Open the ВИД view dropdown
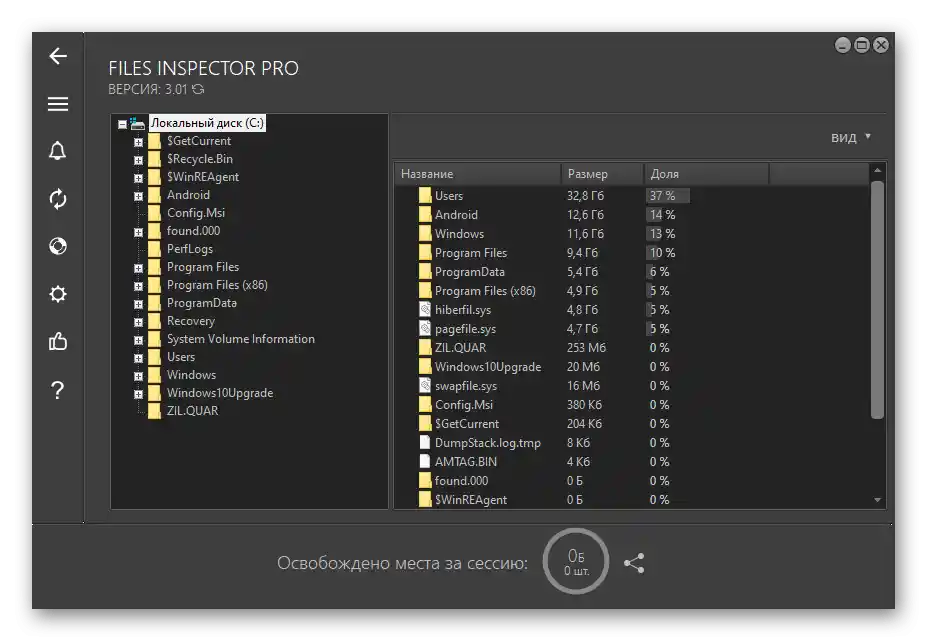The image size is (927, 641). (x=851, y=137)
